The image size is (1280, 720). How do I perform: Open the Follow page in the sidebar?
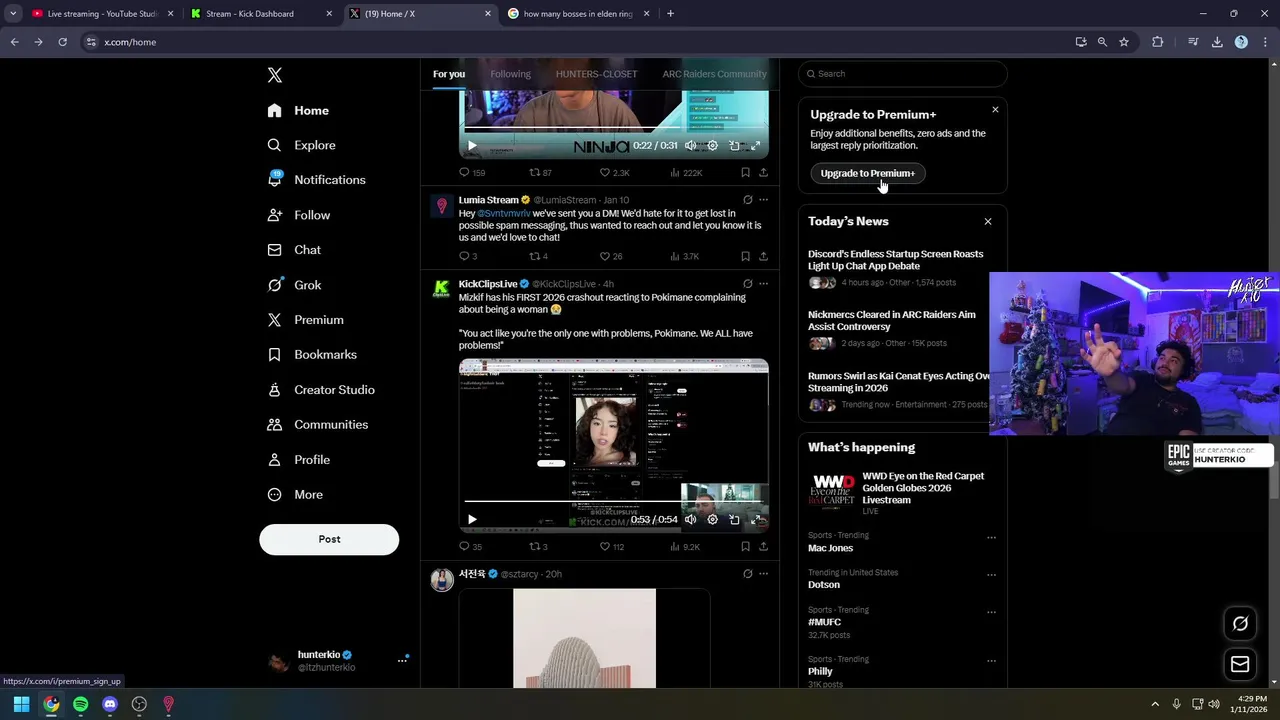click(x=298, y=215)
